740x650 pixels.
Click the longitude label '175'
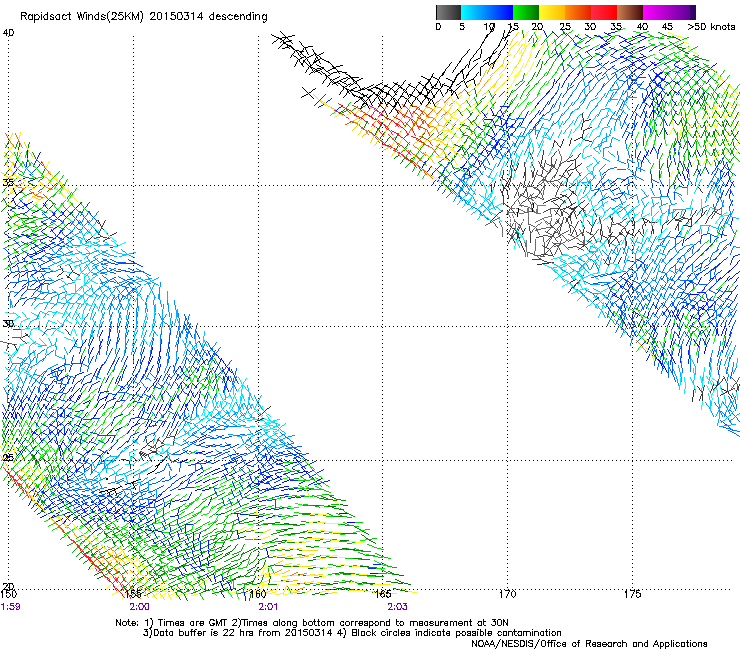click(x=632, y=594)
